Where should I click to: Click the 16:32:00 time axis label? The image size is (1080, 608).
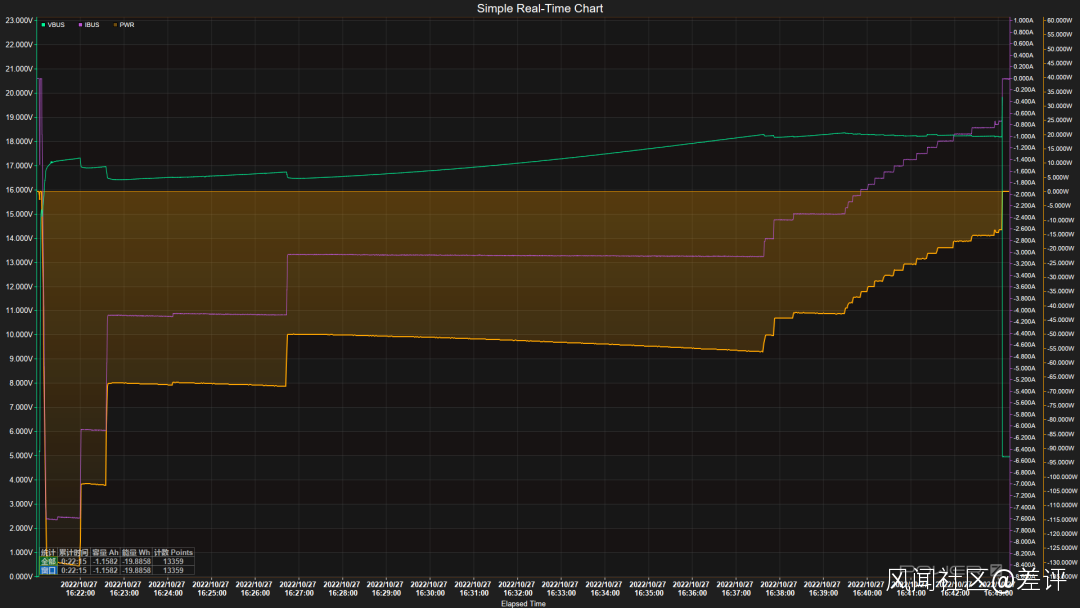point(517,593)
